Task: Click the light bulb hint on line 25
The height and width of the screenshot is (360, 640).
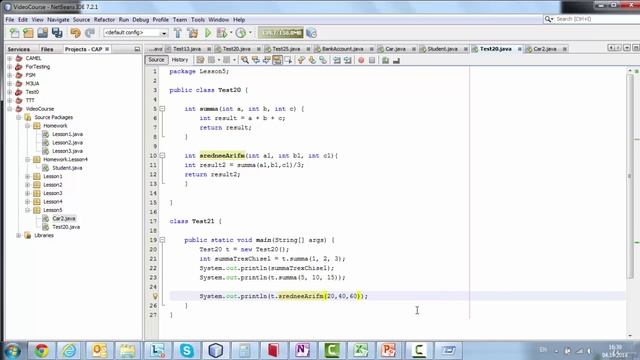Action: point(155,296)
